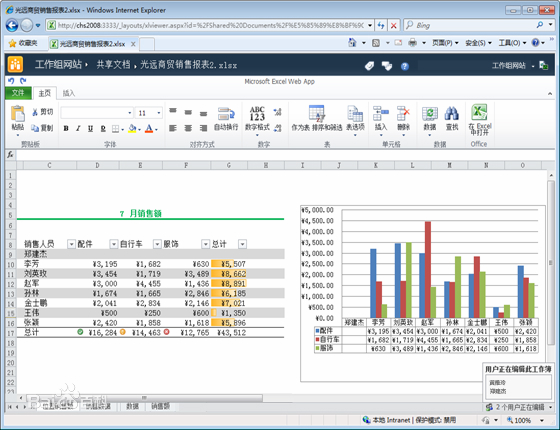Viewport: 560px width, 430px height.
Task: Expand the 总计 column filter dropdown
Action: (x=242, y=244)
